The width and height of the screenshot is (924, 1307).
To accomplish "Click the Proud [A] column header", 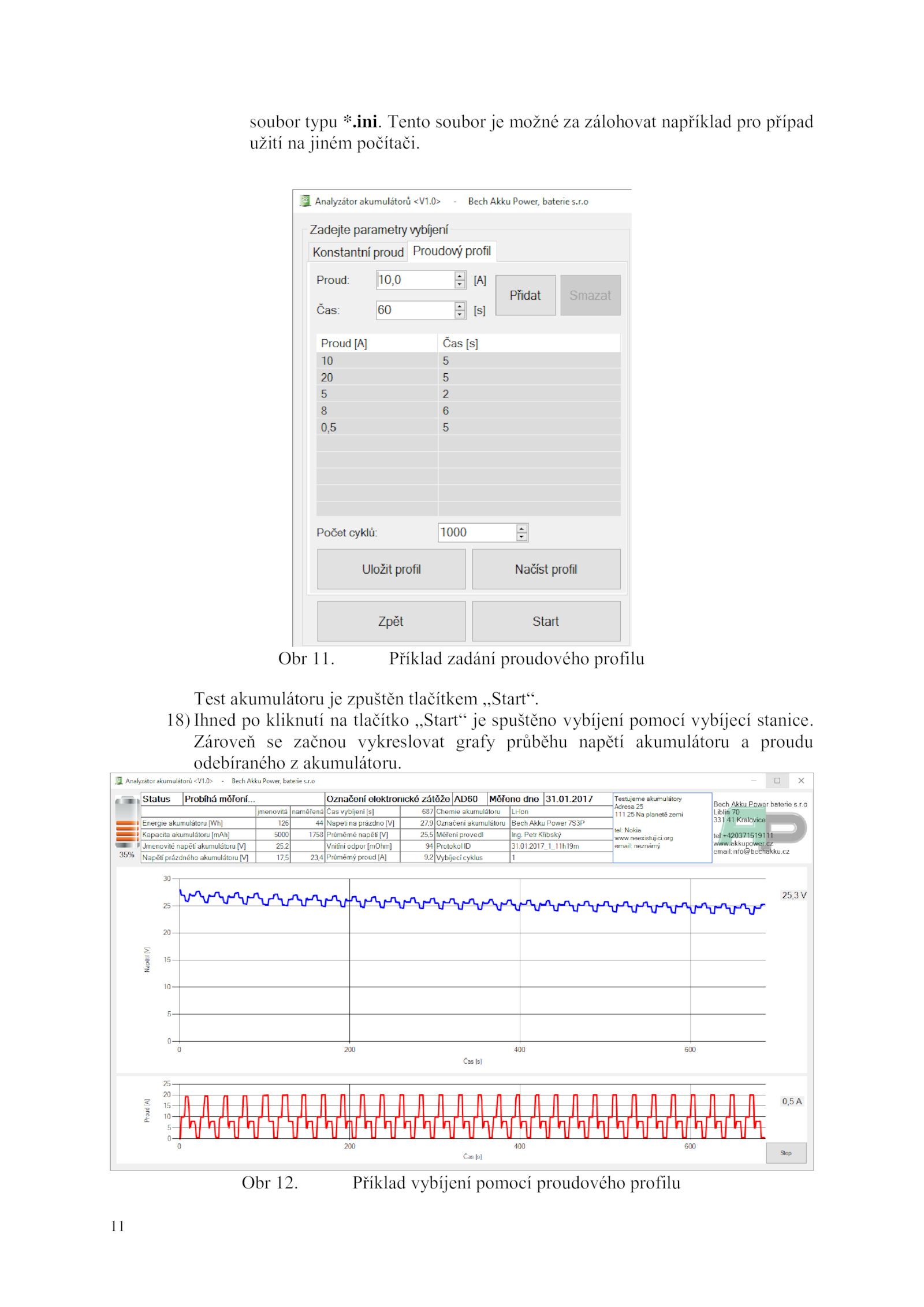I will click(377, 343).
